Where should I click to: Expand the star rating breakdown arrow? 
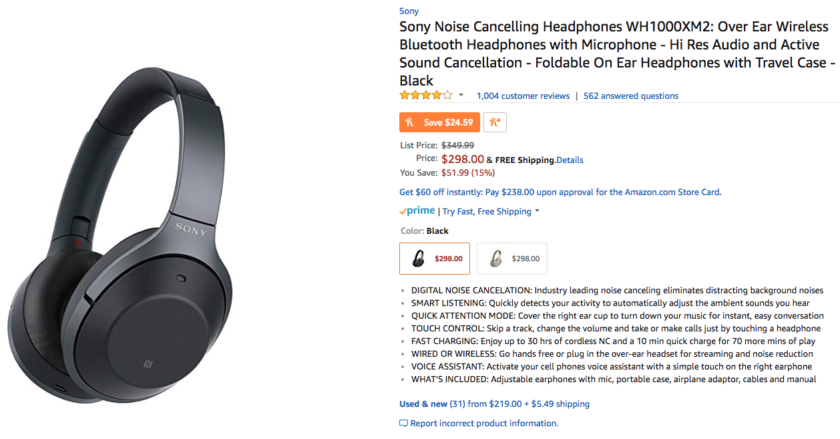coord(461,96)
